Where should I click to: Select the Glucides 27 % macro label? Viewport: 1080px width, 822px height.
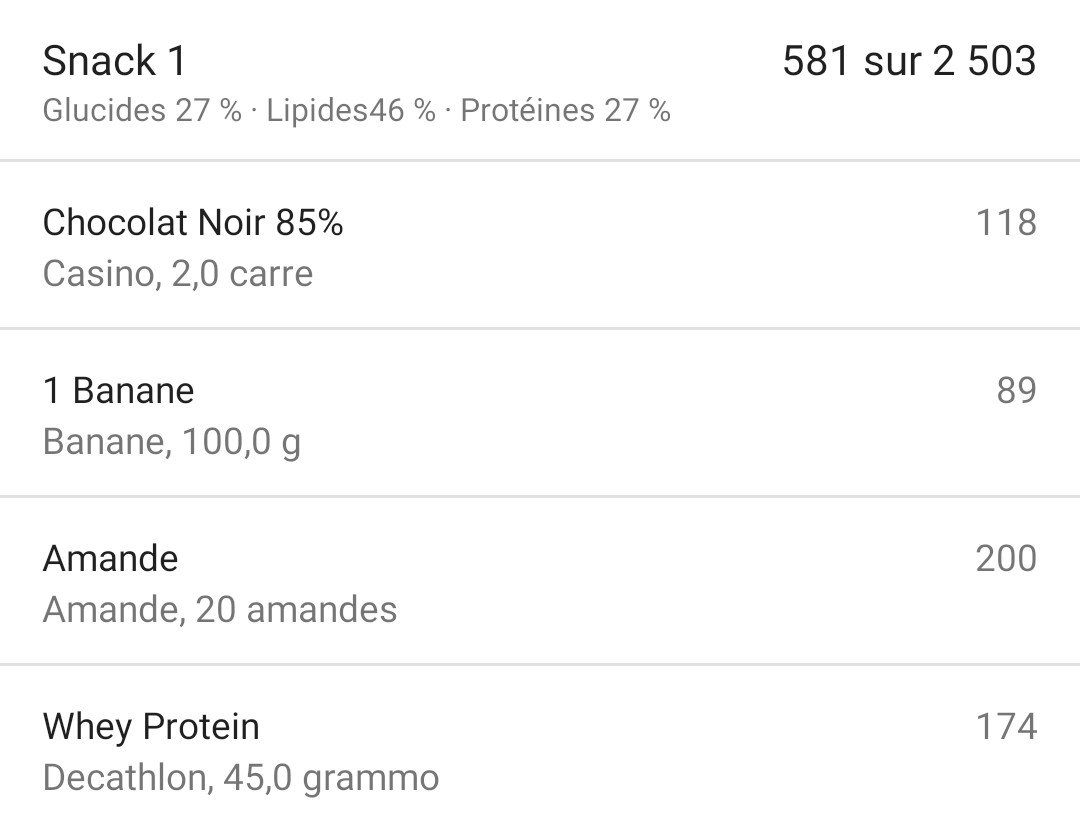(x=142, y=110)
